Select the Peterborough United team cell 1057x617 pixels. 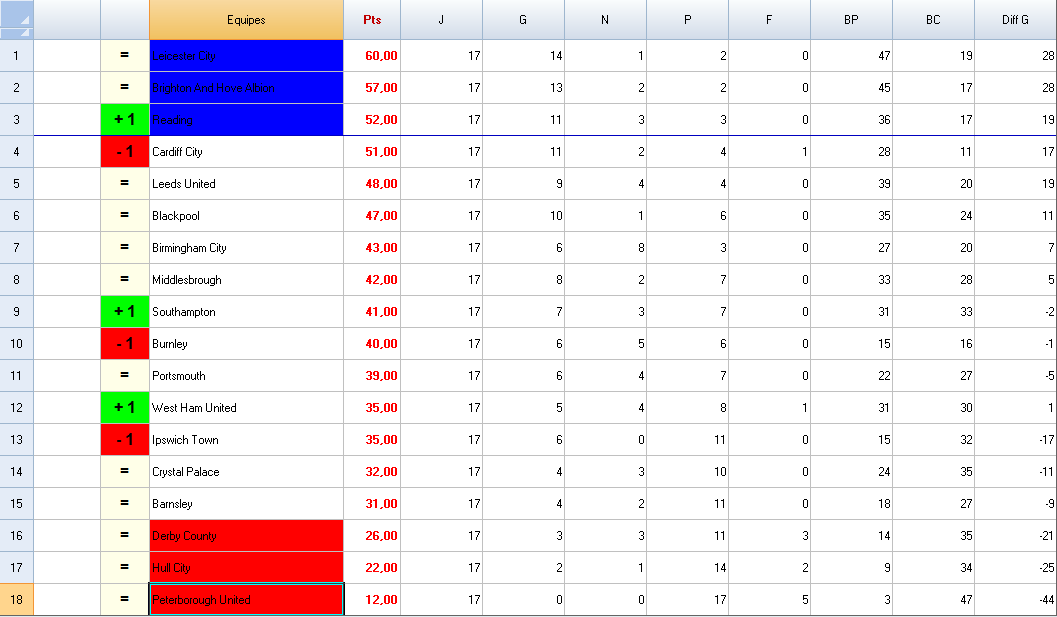pos(246,599)
